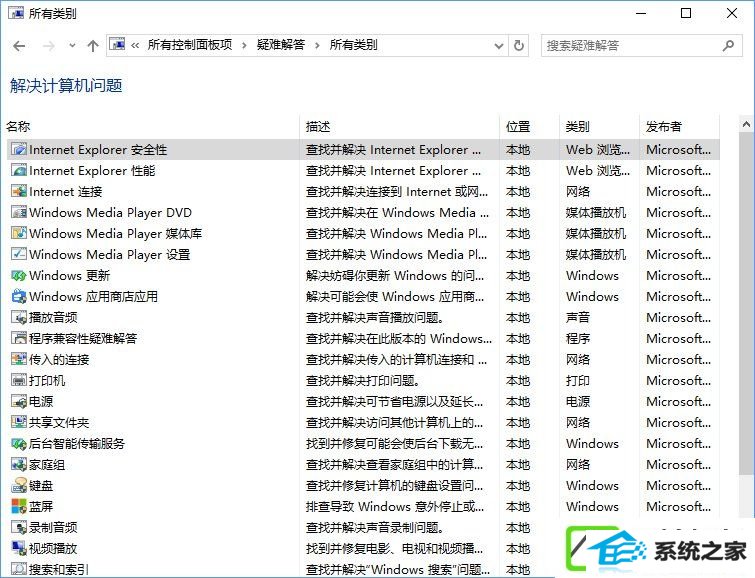Click the Windows Media Player 媒体库 icon
The image size is (755, 578).
19,233
